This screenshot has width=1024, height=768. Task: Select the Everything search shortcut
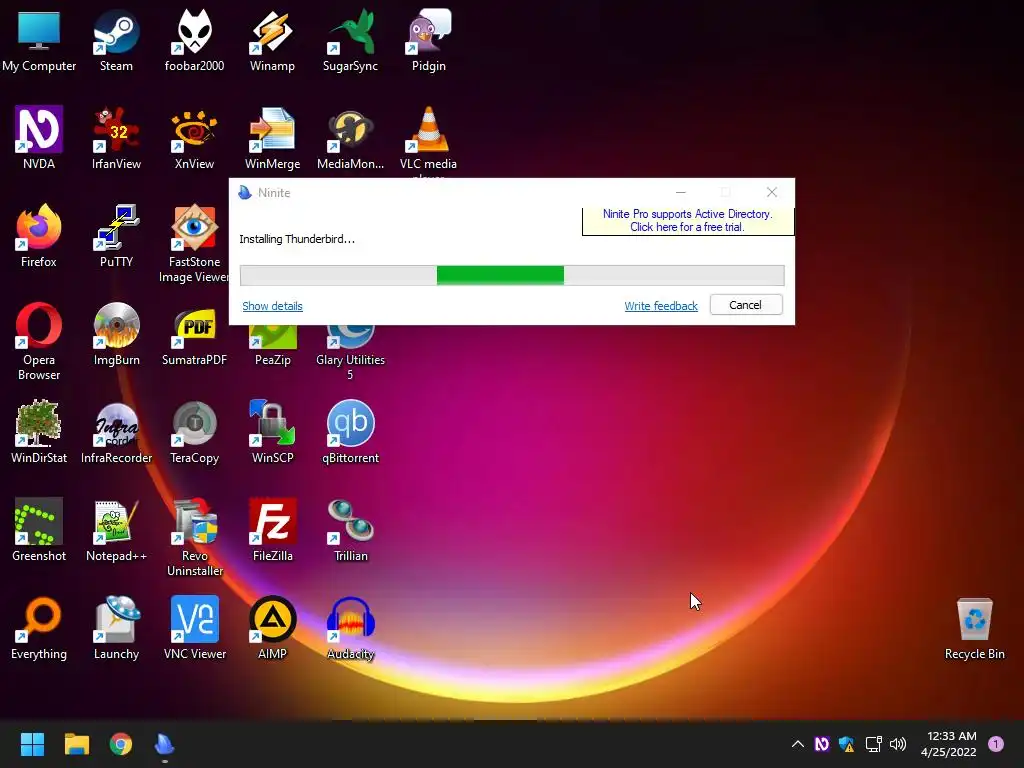tap(39, 628)
